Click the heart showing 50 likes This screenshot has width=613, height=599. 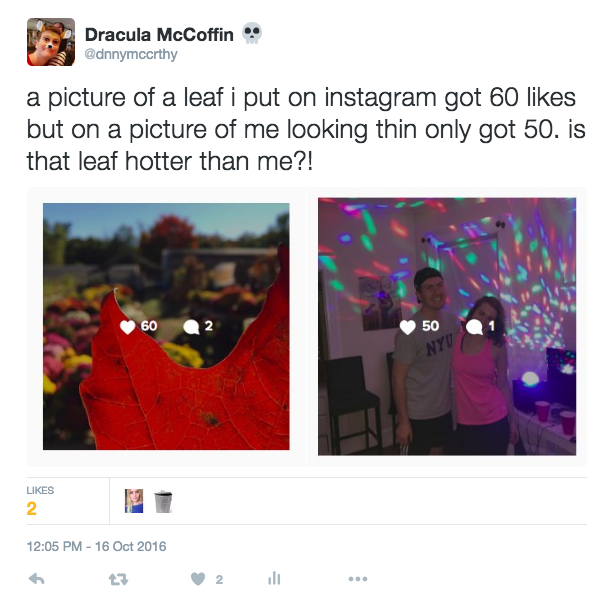(x=407, y=327)
